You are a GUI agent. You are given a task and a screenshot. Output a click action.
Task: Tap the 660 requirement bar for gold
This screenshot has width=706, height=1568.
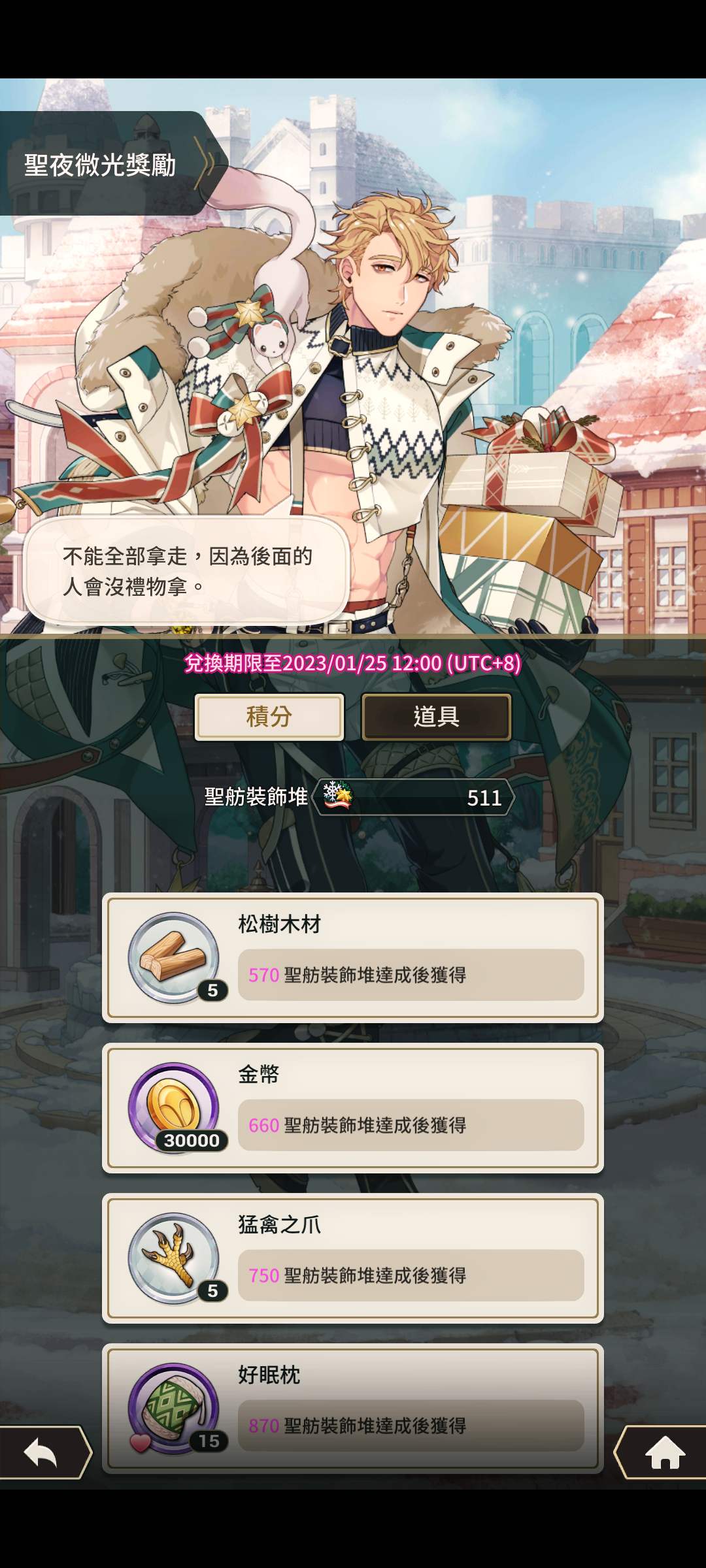click(x=411, y=1125)
